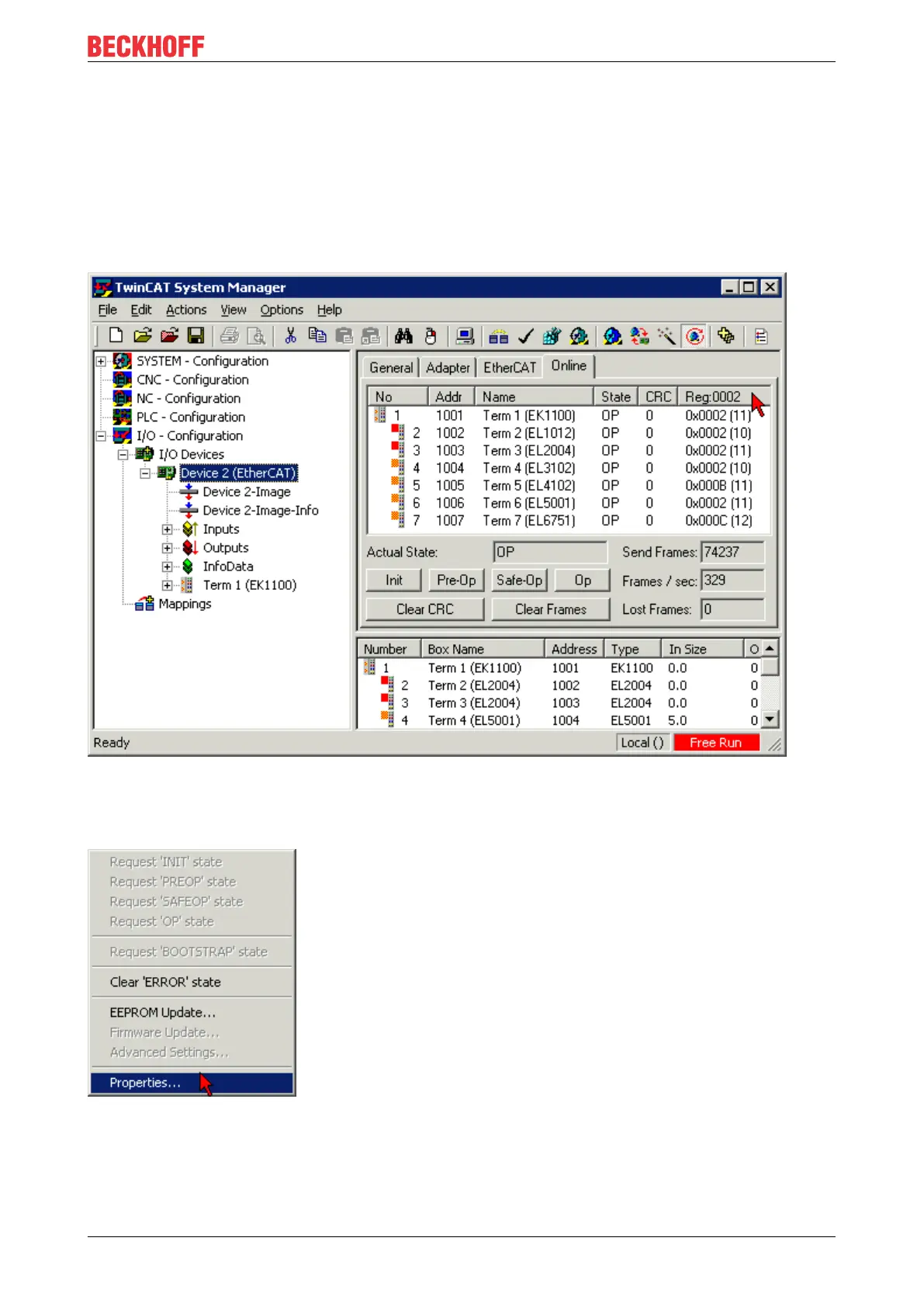
Task: Select Device 2-Image-Info tree item
Action: (x=261, y=511)
